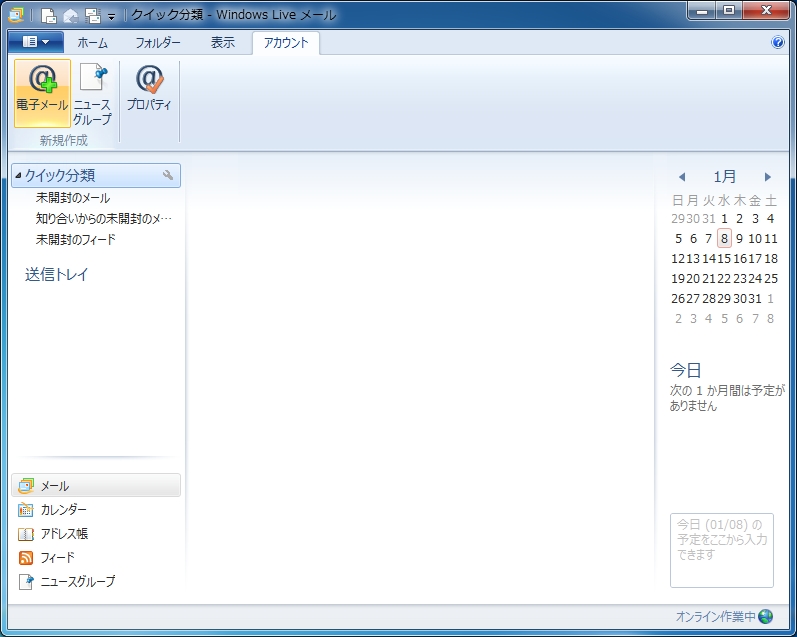Select 未開封のメール in the folder list
The height and width of the screenshot is (637, 797).
coord(73,198)
